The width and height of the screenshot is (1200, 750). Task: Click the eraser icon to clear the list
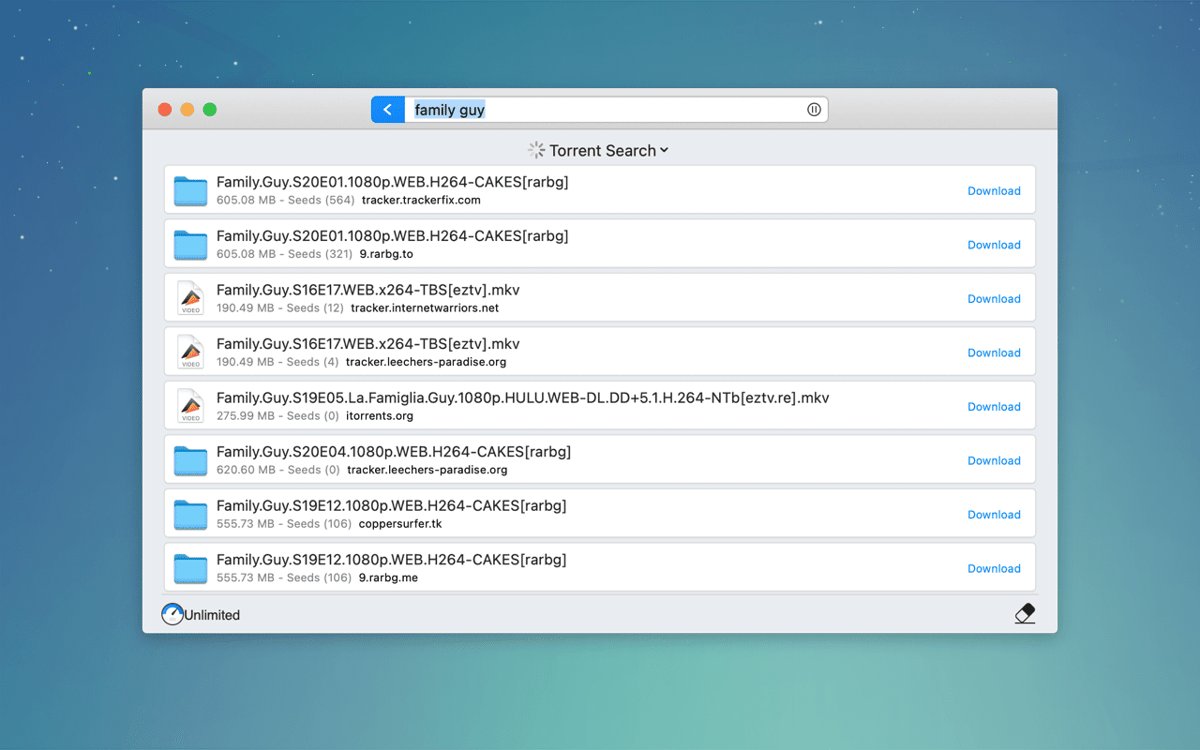click(1024, 614)
